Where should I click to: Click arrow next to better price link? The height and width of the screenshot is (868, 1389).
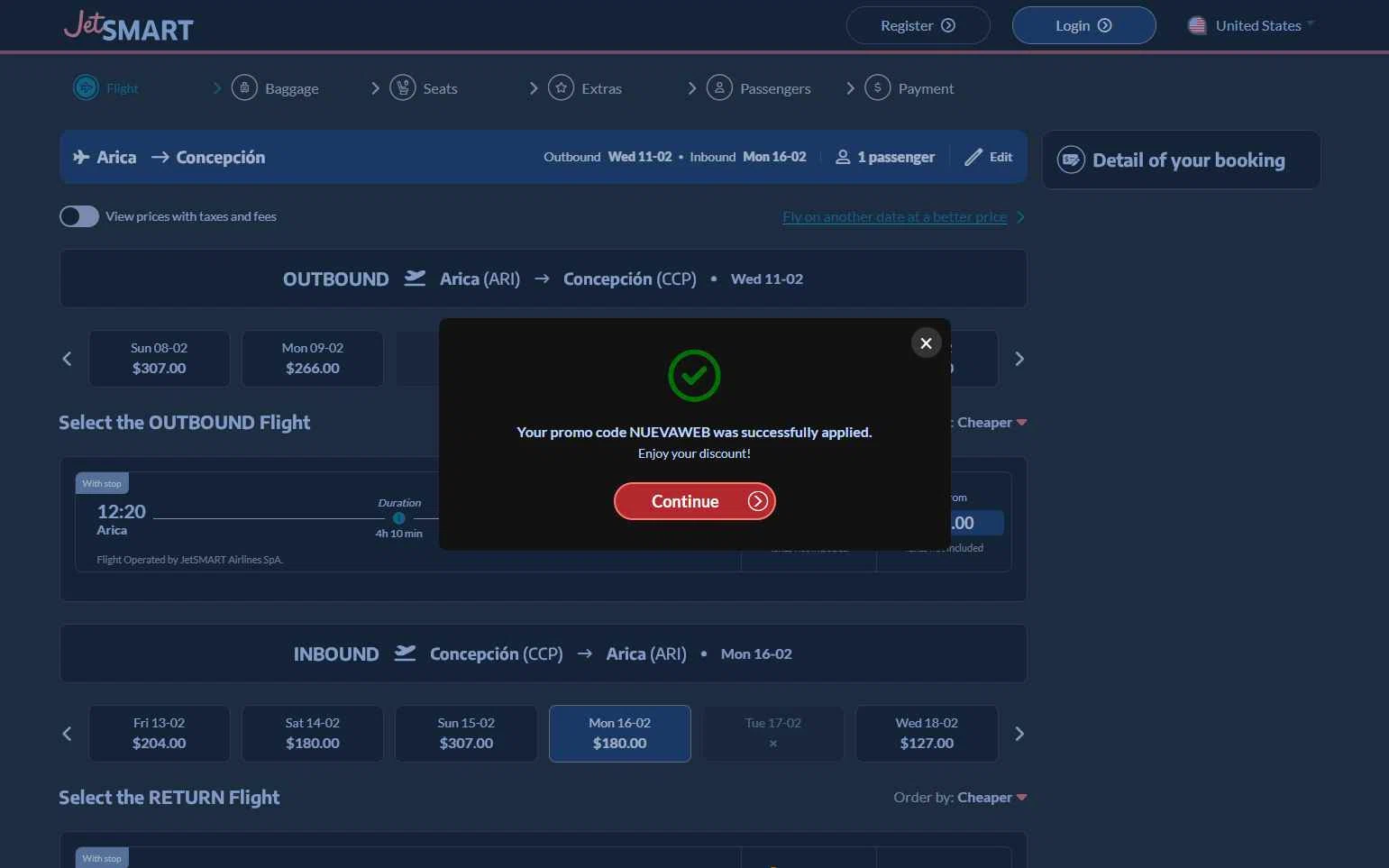[x=1020, y=217]
